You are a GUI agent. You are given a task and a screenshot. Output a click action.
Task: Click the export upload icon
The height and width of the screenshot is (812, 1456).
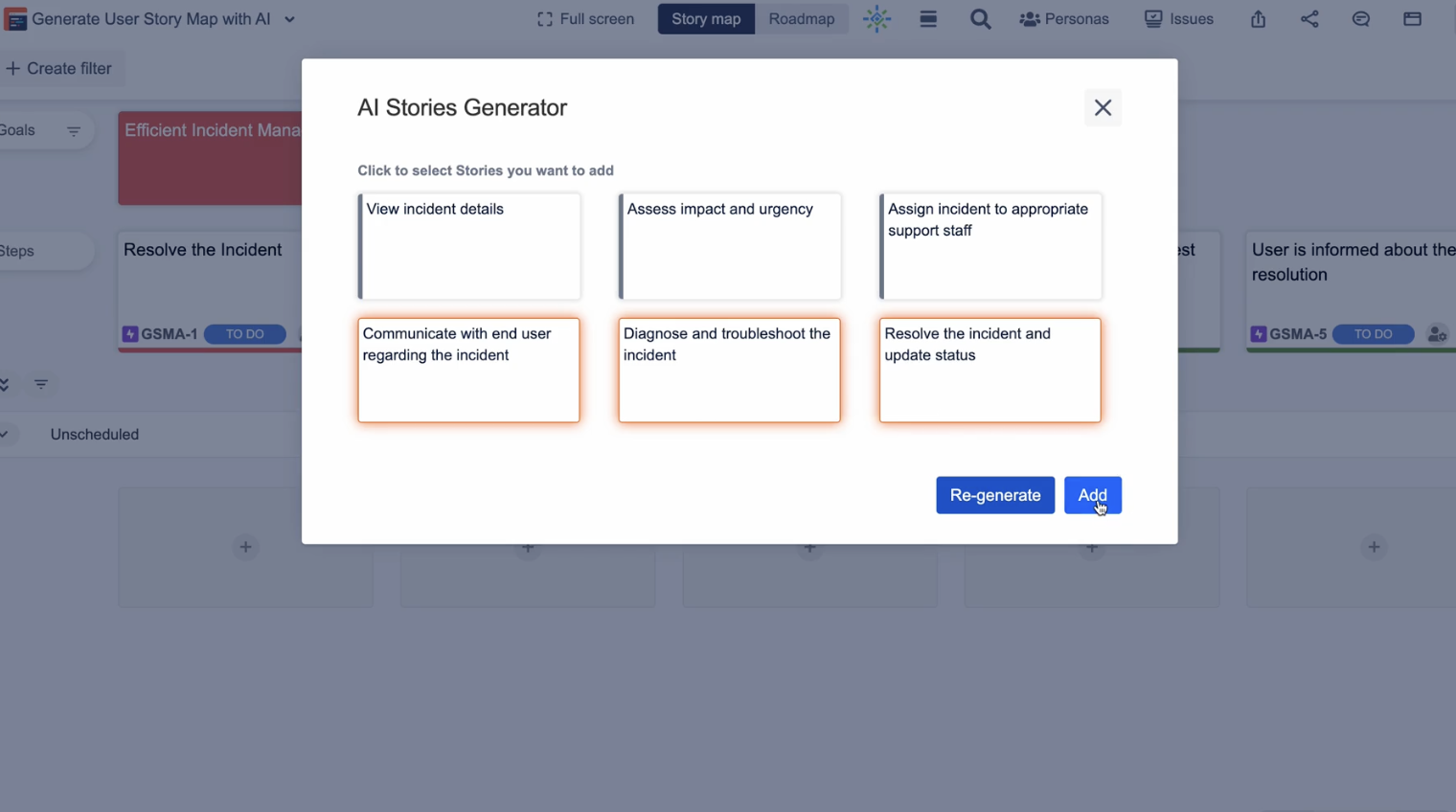point(1258,19)
